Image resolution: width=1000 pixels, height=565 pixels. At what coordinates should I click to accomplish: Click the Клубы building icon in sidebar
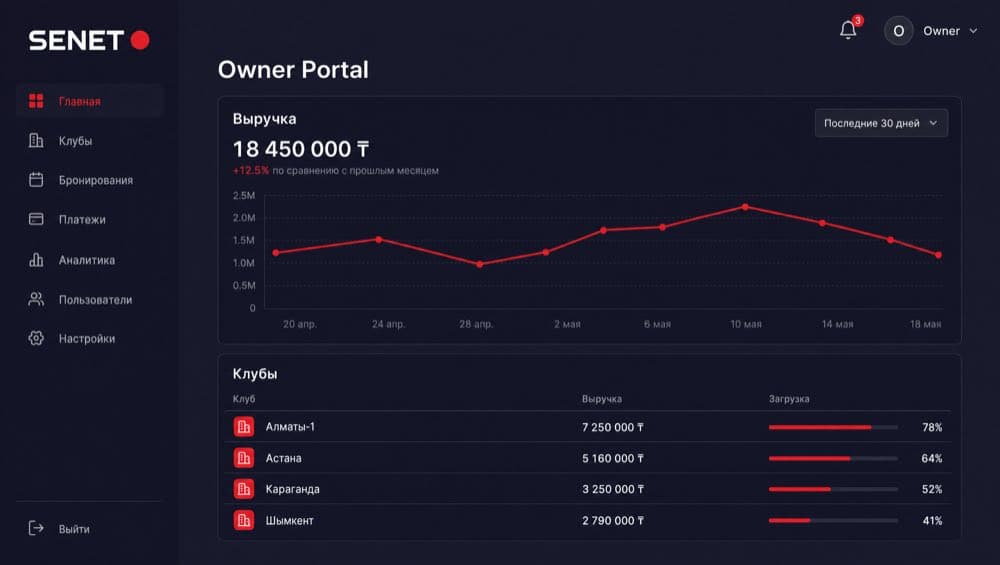[36, 140]
